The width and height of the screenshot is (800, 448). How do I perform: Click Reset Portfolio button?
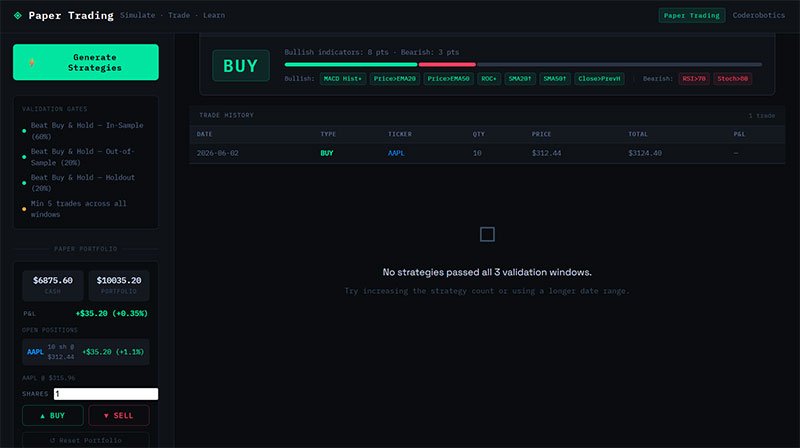(86, 440)
